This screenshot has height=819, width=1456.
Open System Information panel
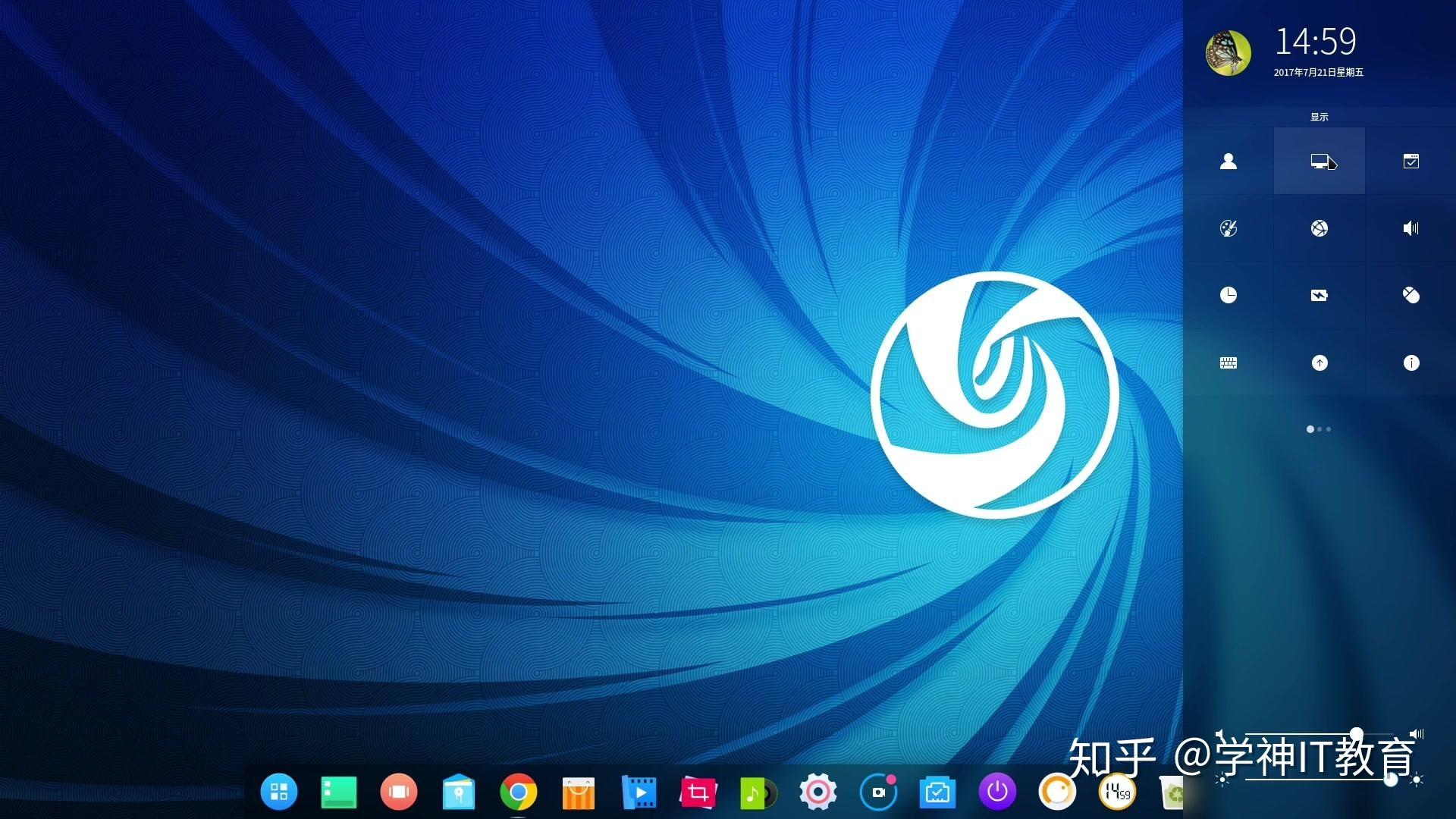click(1410, 363)
